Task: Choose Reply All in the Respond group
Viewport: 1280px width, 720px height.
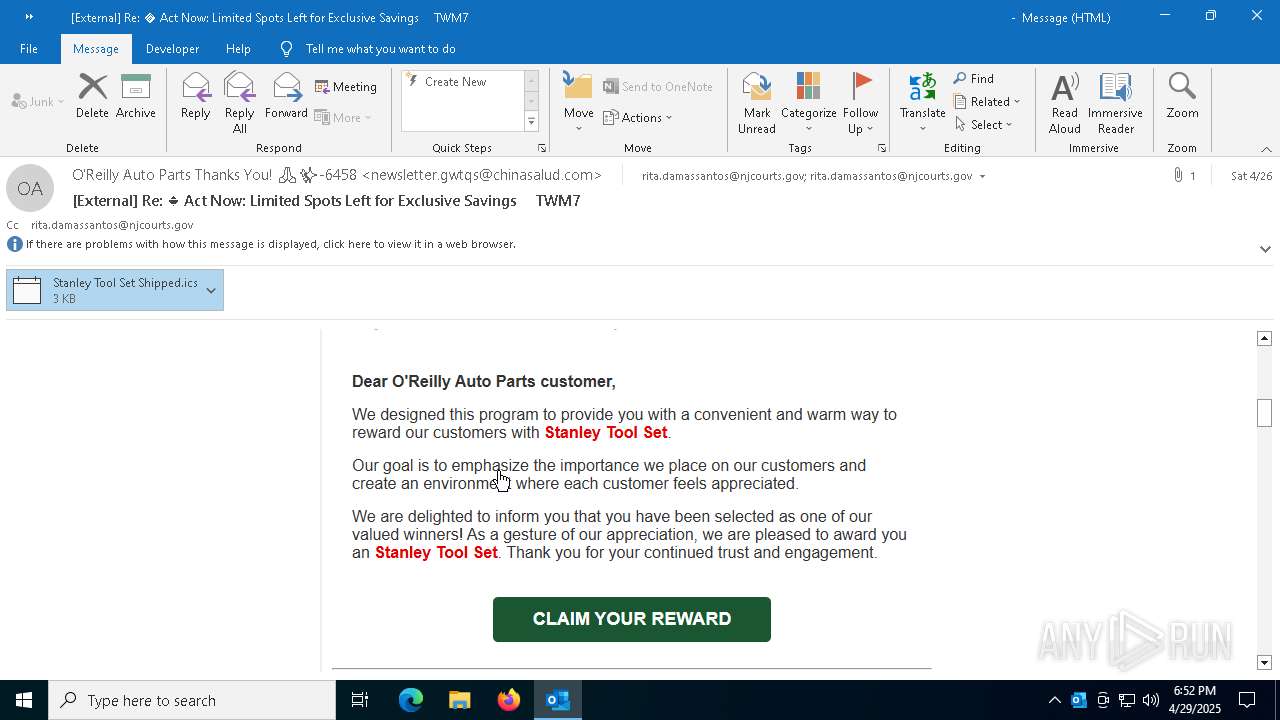Action: point(240,103)
